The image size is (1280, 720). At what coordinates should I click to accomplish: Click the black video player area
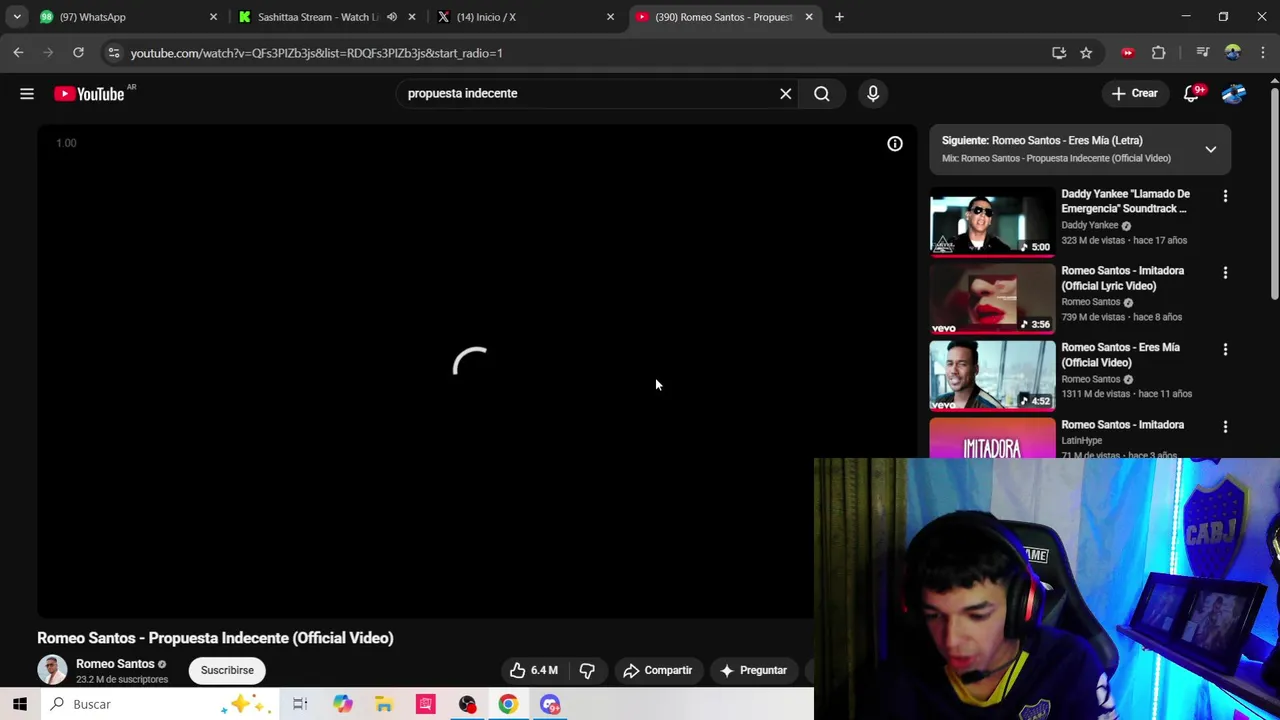pyautogui.click(x=476, y=372)
